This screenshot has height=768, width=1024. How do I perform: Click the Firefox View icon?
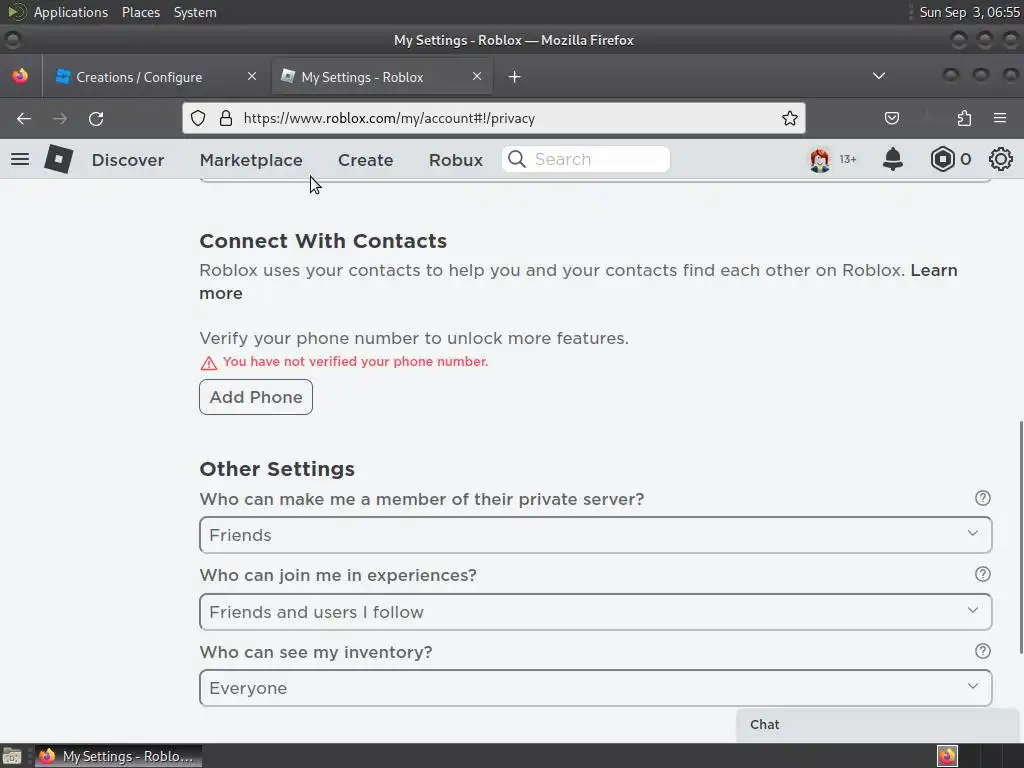coord(20,76)
